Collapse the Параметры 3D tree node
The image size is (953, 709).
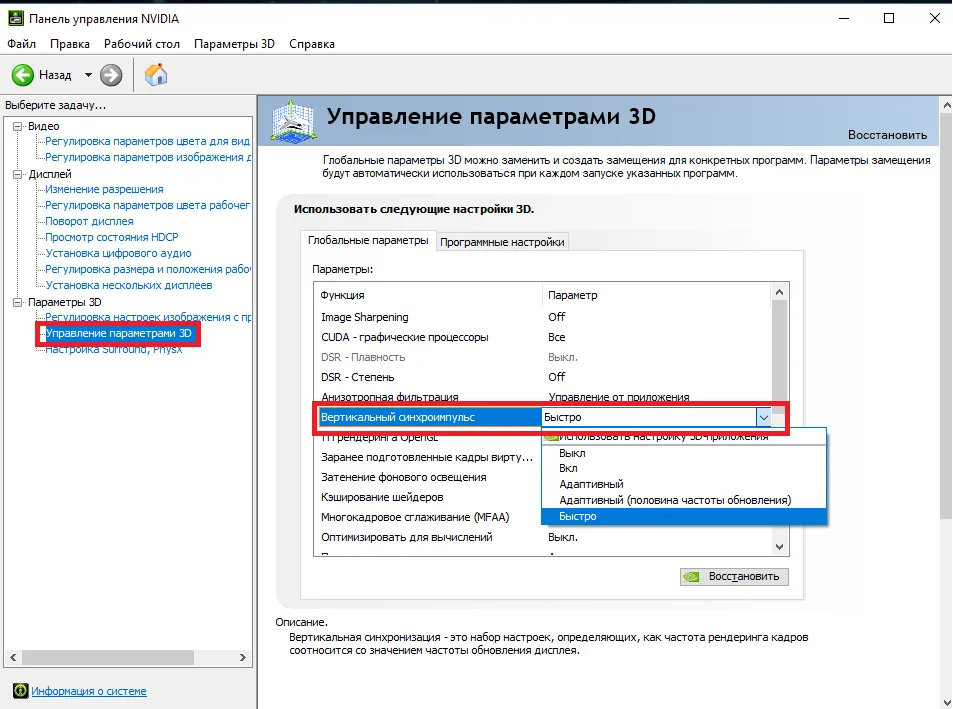point(18,302)
